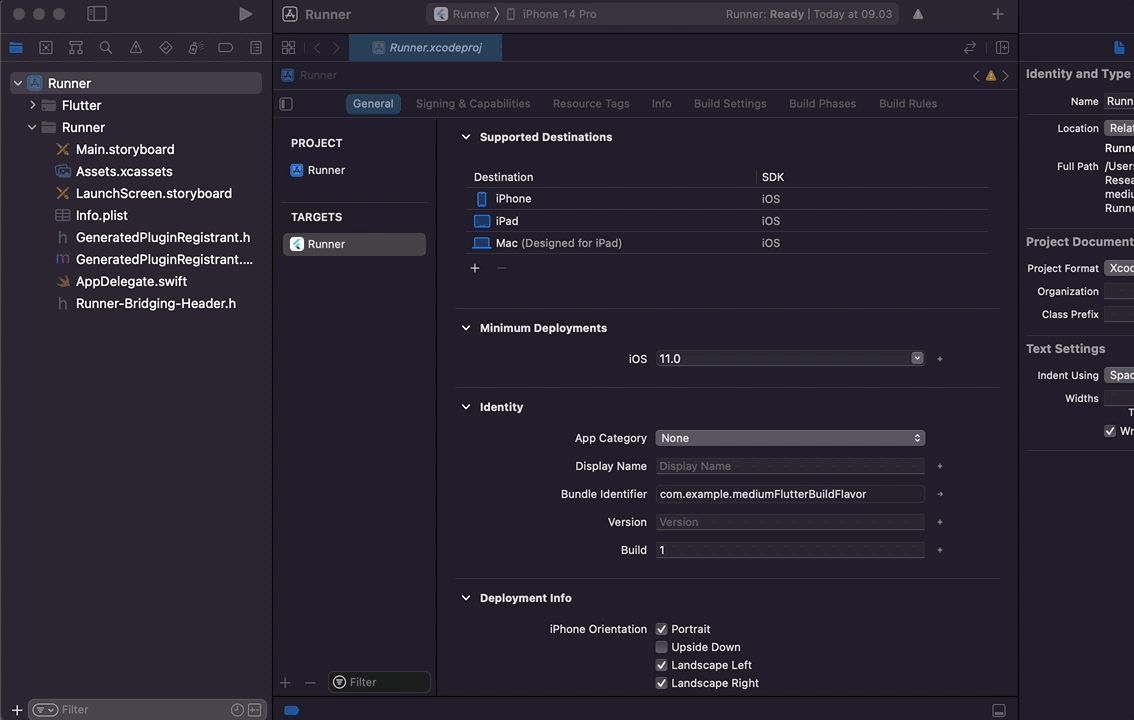Open the Build Settings tab
This screenshot has width=1134, height=720.
(x=730, y=103)
